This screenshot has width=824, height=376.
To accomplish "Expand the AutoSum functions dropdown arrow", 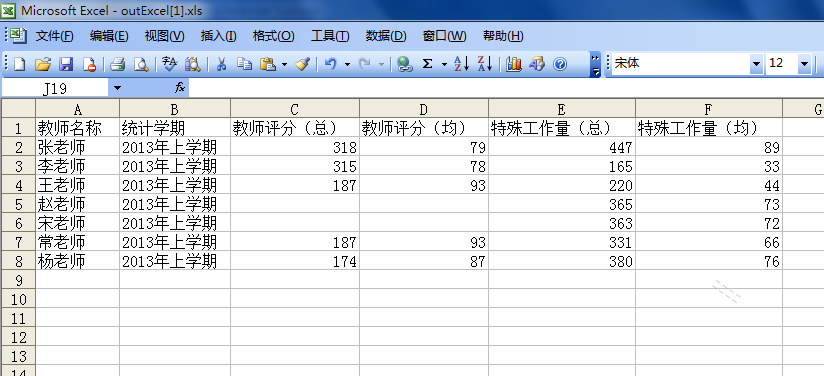I will click(444, 65).
